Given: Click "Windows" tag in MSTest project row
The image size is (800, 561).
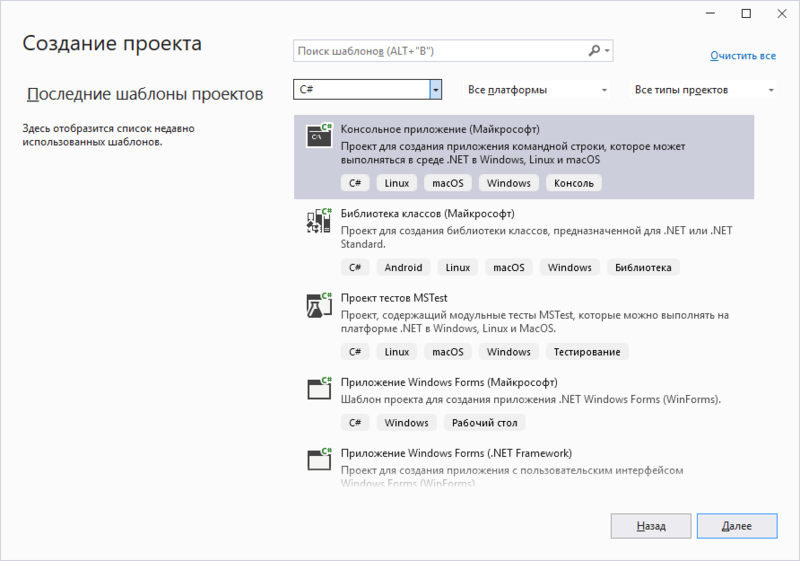Looking at the screenshot, I should click(508, 352).
